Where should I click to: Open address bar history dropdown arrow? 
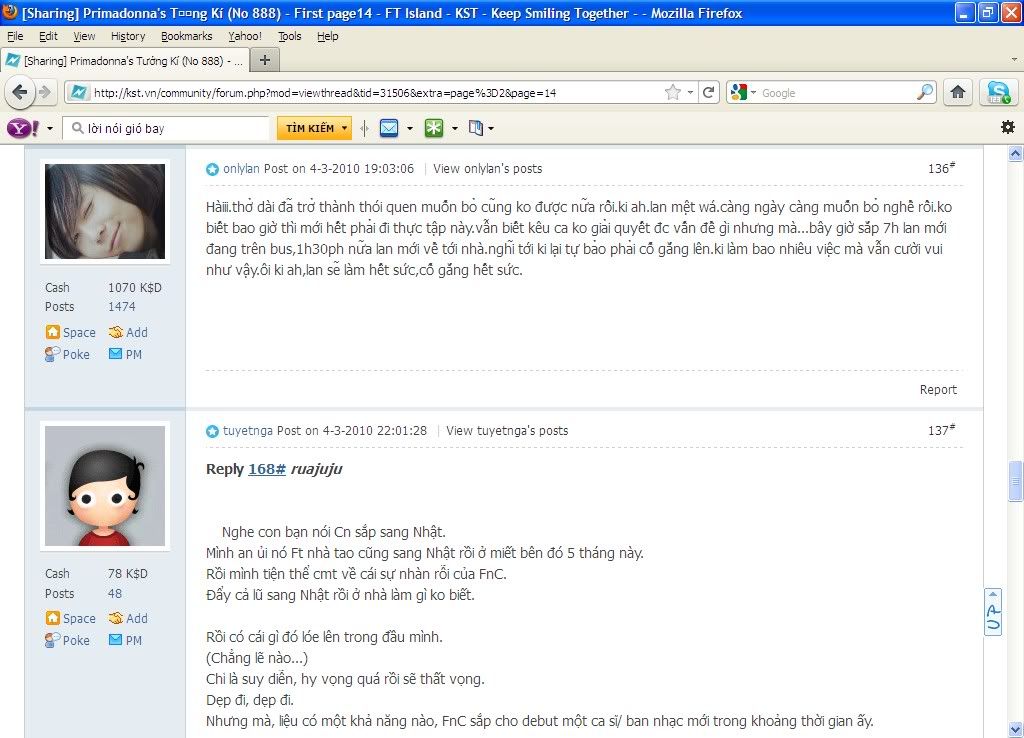[x=690, y=93]
